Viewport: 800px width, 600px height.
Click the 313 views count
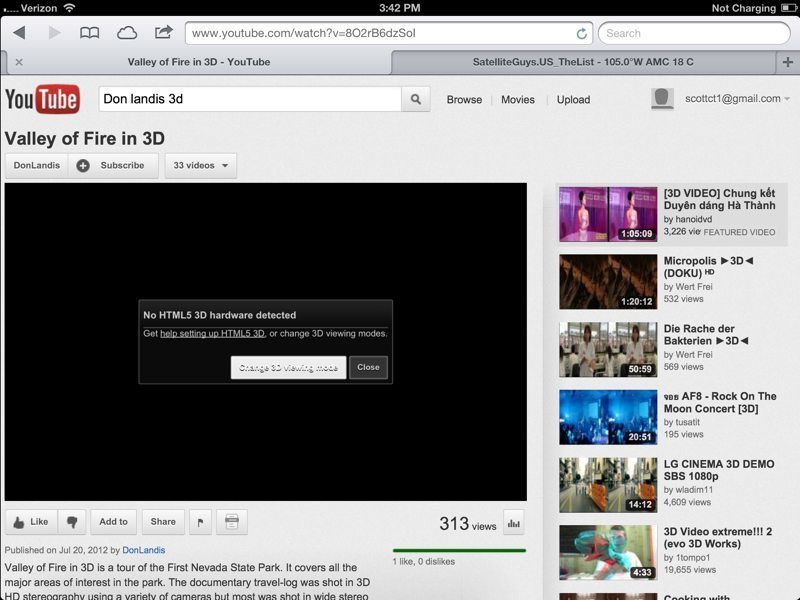(x=468, y=523)
